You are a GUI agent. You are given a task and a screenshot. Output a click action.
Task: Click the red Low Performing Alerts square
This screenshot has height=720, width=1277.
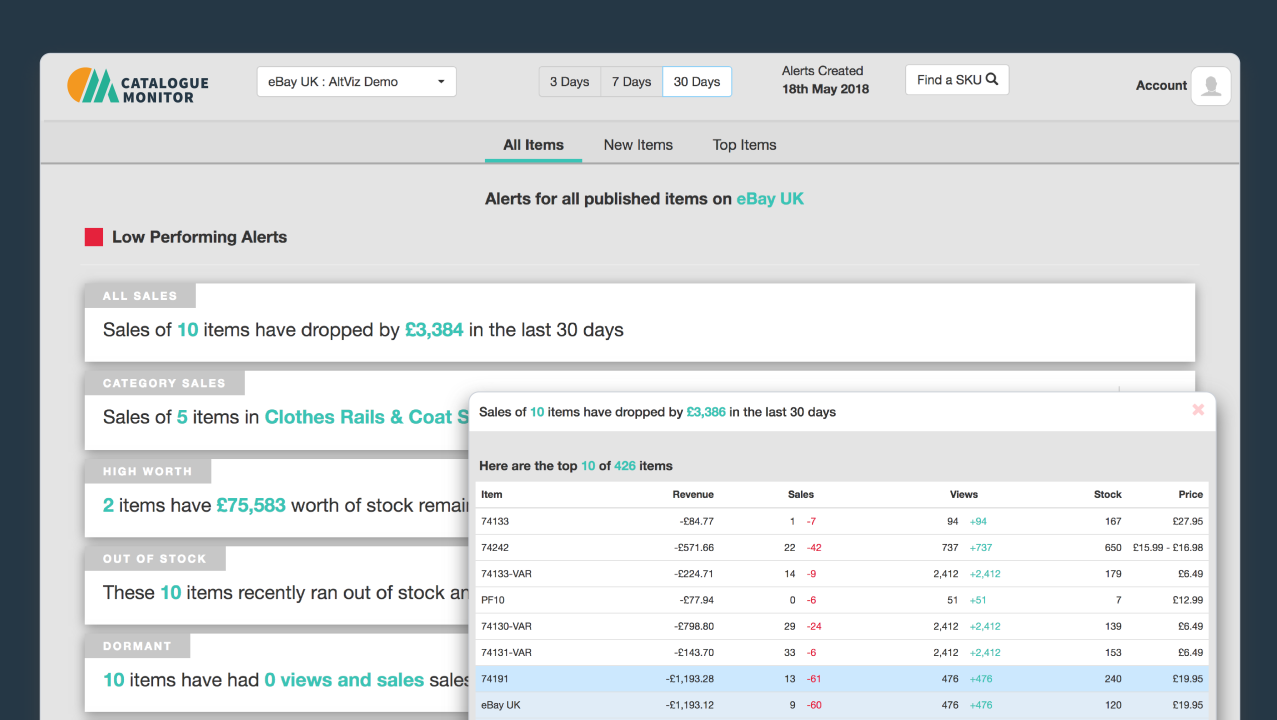point(94,237)
